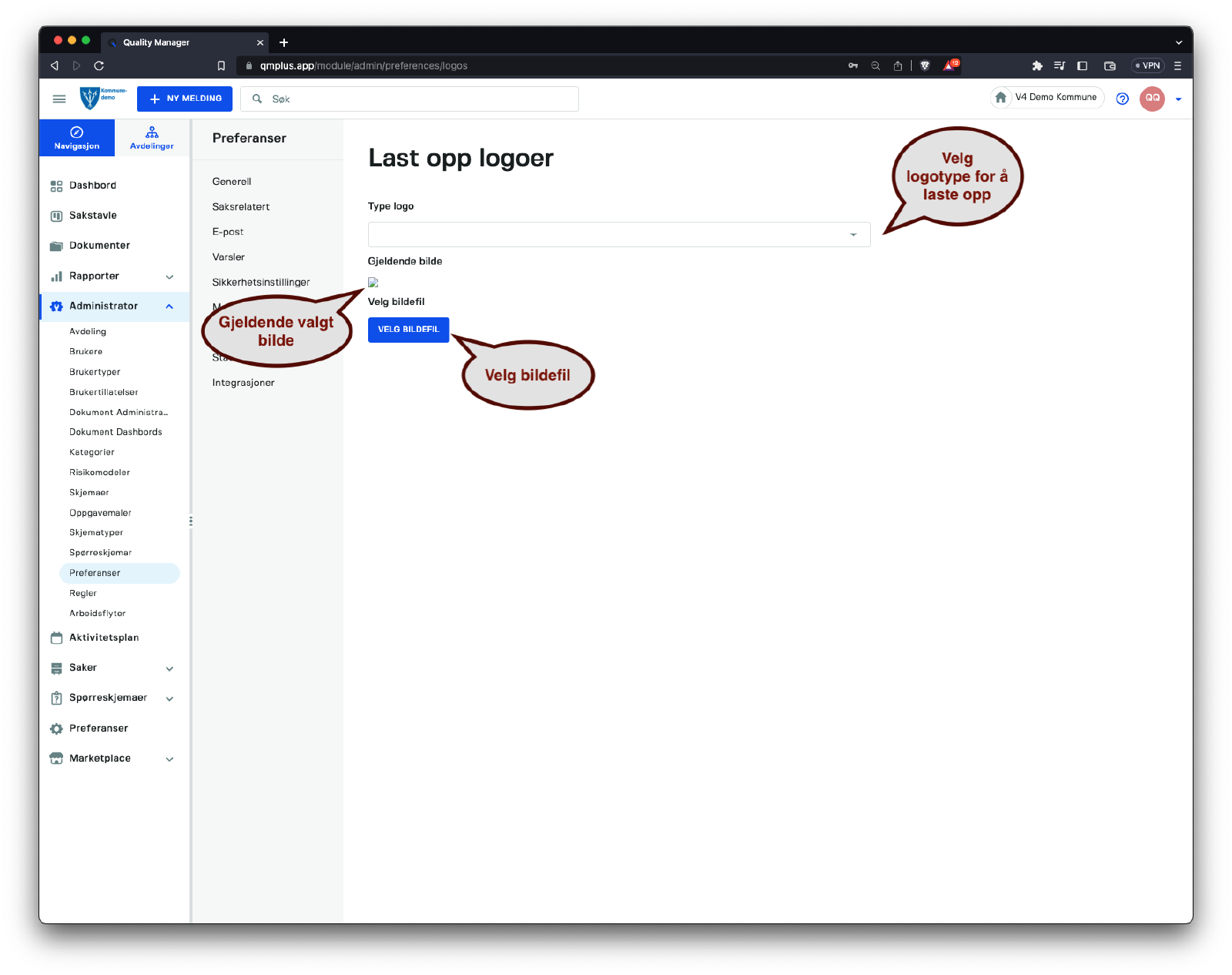The image size is (1232, 975).
Task: Open user account dropdown arrow
Action: 1178,99
